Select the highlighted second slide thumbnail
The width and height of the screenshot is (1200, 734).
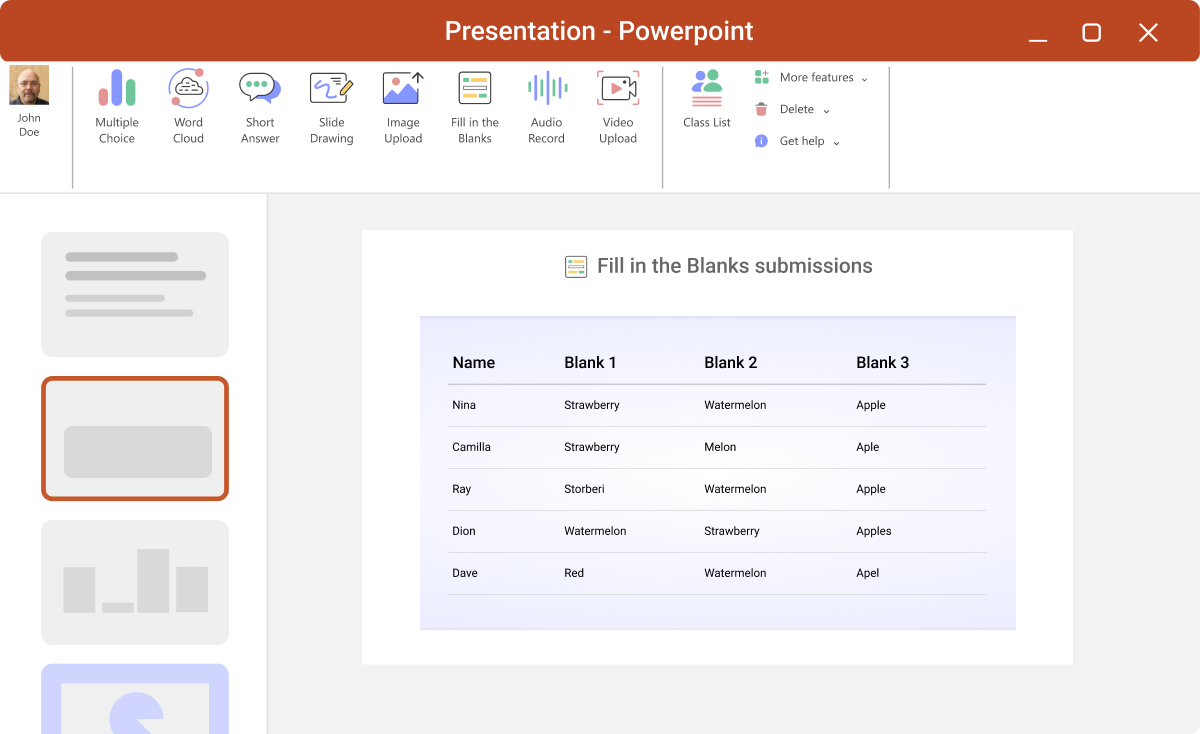click(x=135, y=438)
